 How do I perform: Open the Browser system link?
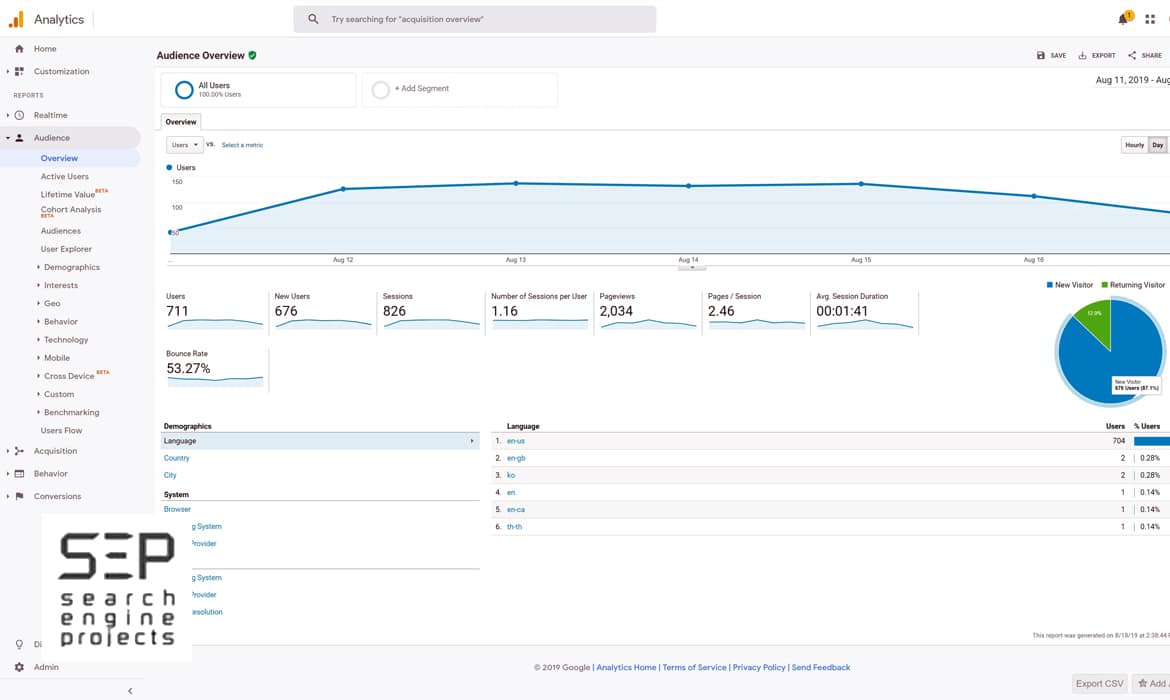178,509
